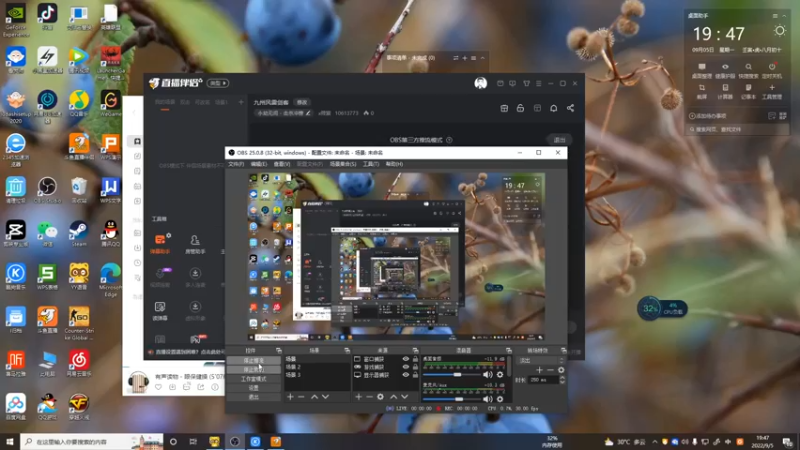Select Scene 2 in OBS scenes list

(317, 367)
